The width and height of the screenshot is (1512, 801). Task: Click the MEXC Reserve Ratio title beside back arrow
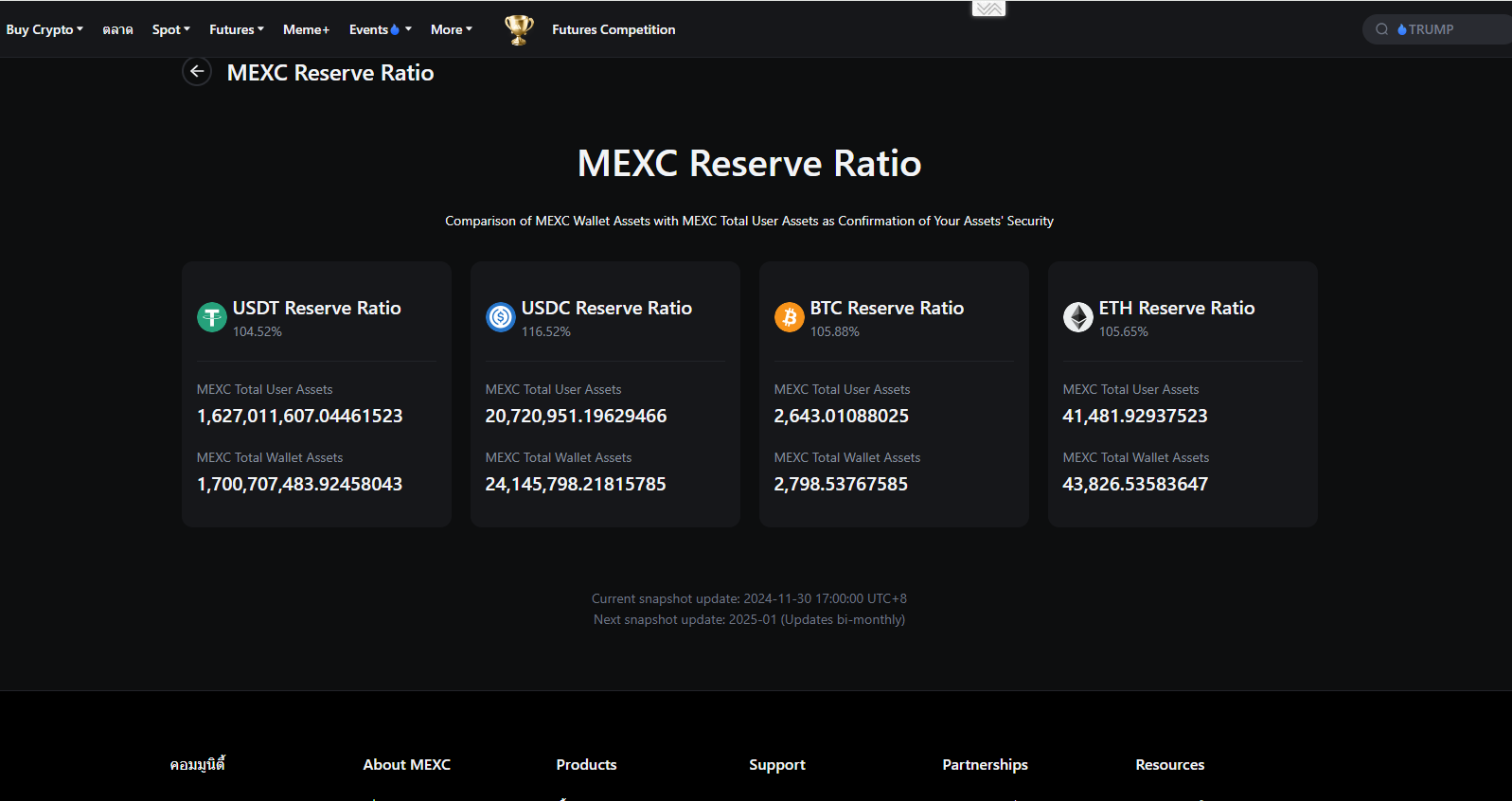pyautogui.click(x=330, y=73)
